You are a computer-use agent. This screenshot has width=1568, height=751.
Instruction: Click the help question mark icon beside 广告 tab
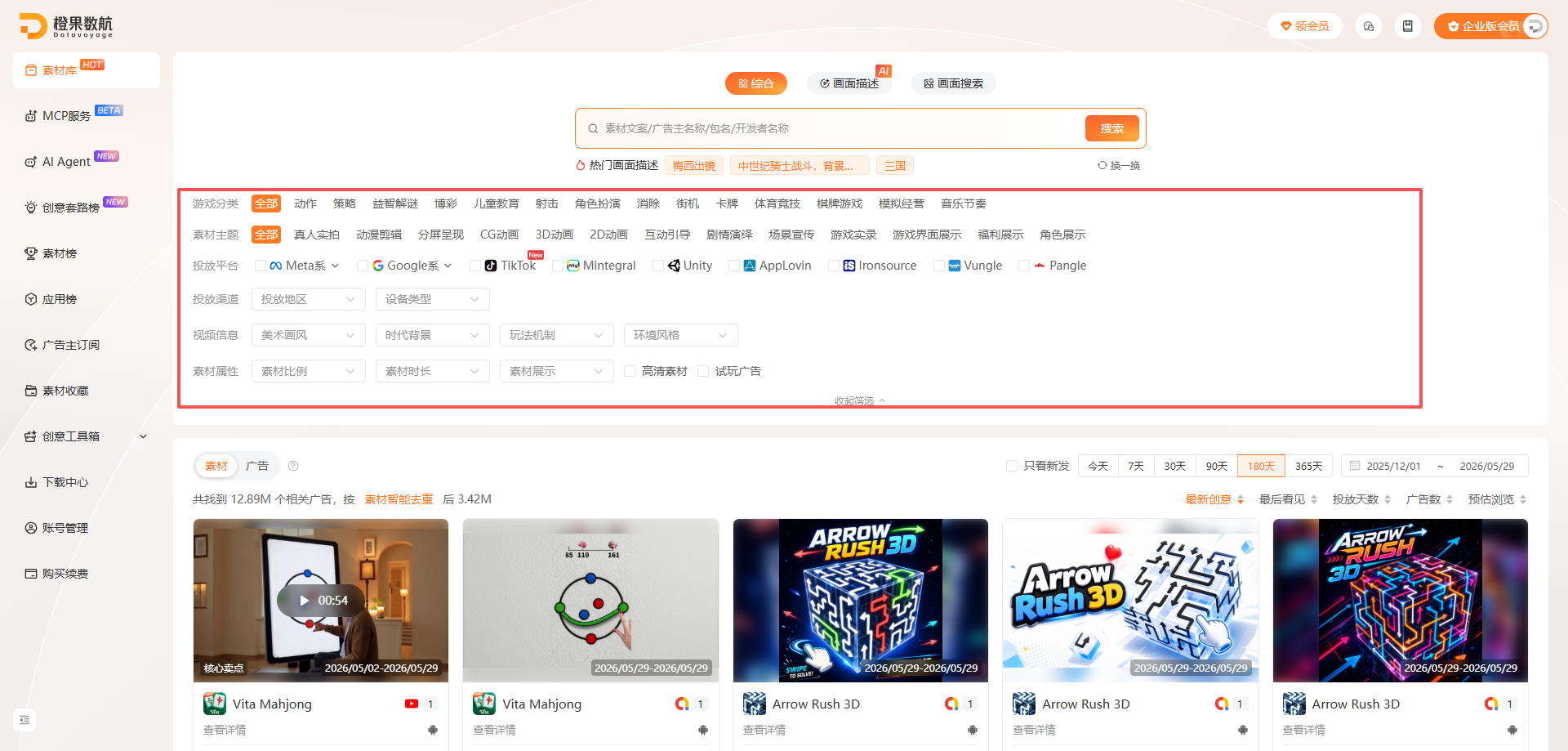[293, 466]
